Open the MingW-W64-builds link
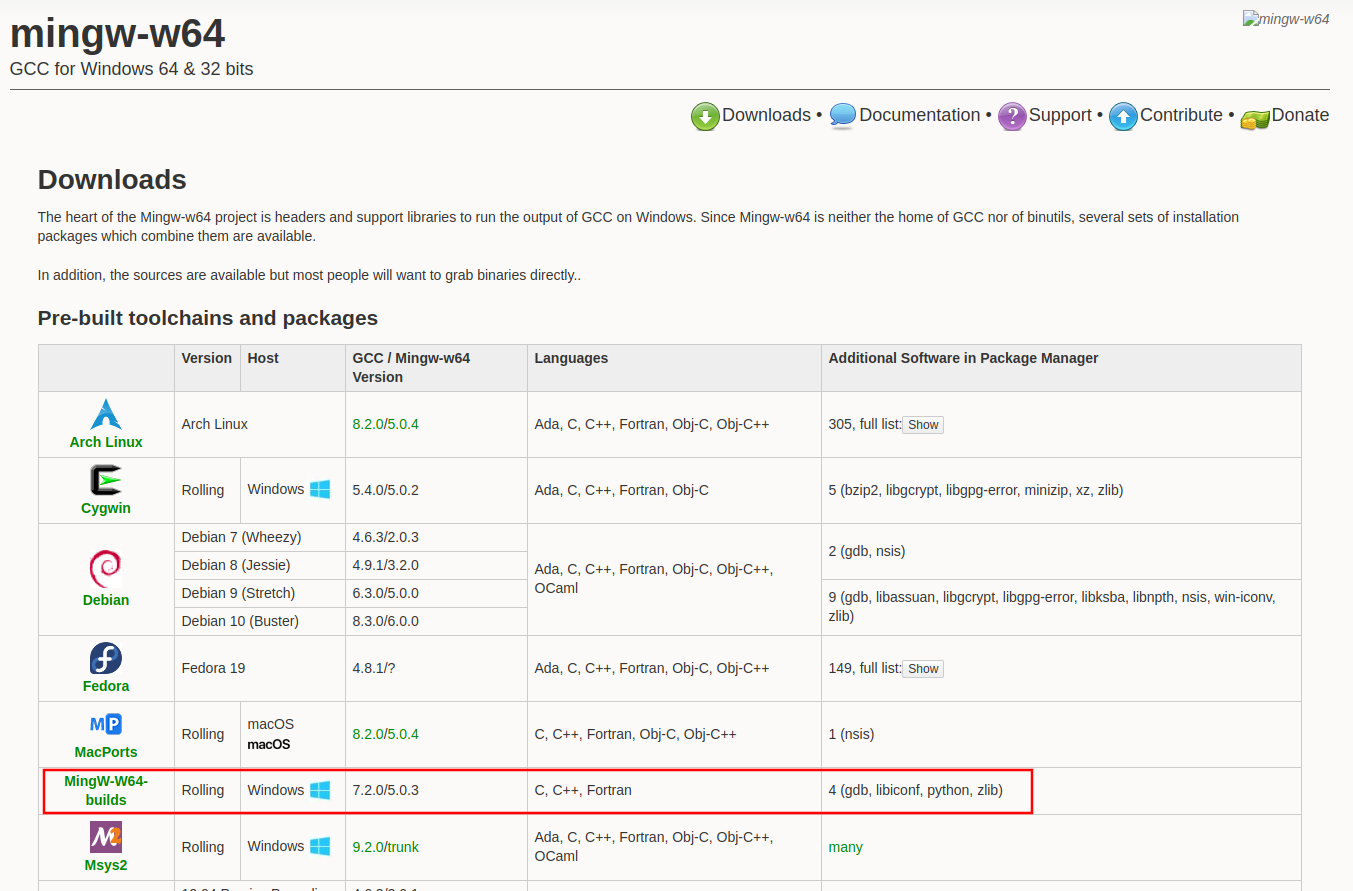The image size is (1353, 891). 106,790
